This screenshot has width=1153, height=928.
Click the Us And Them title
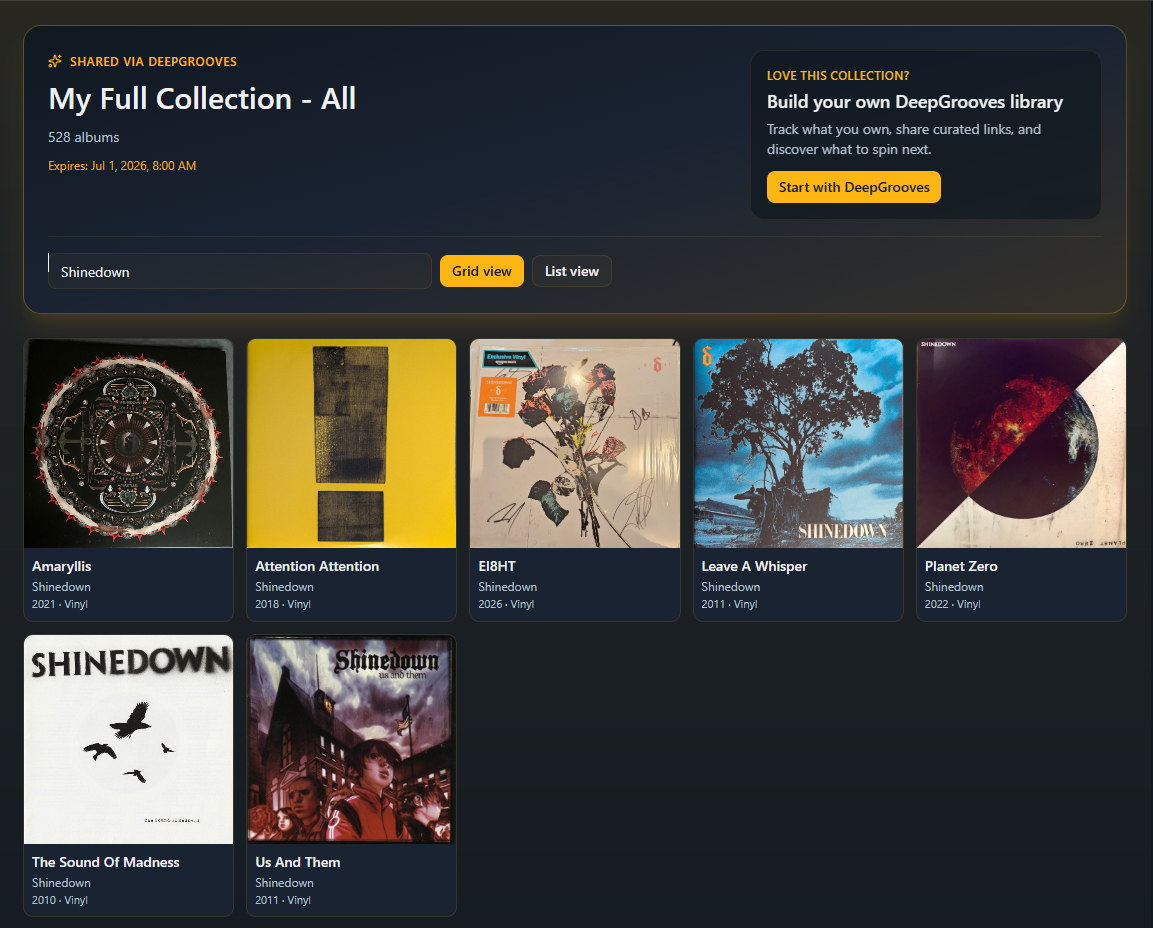point(298,862)
